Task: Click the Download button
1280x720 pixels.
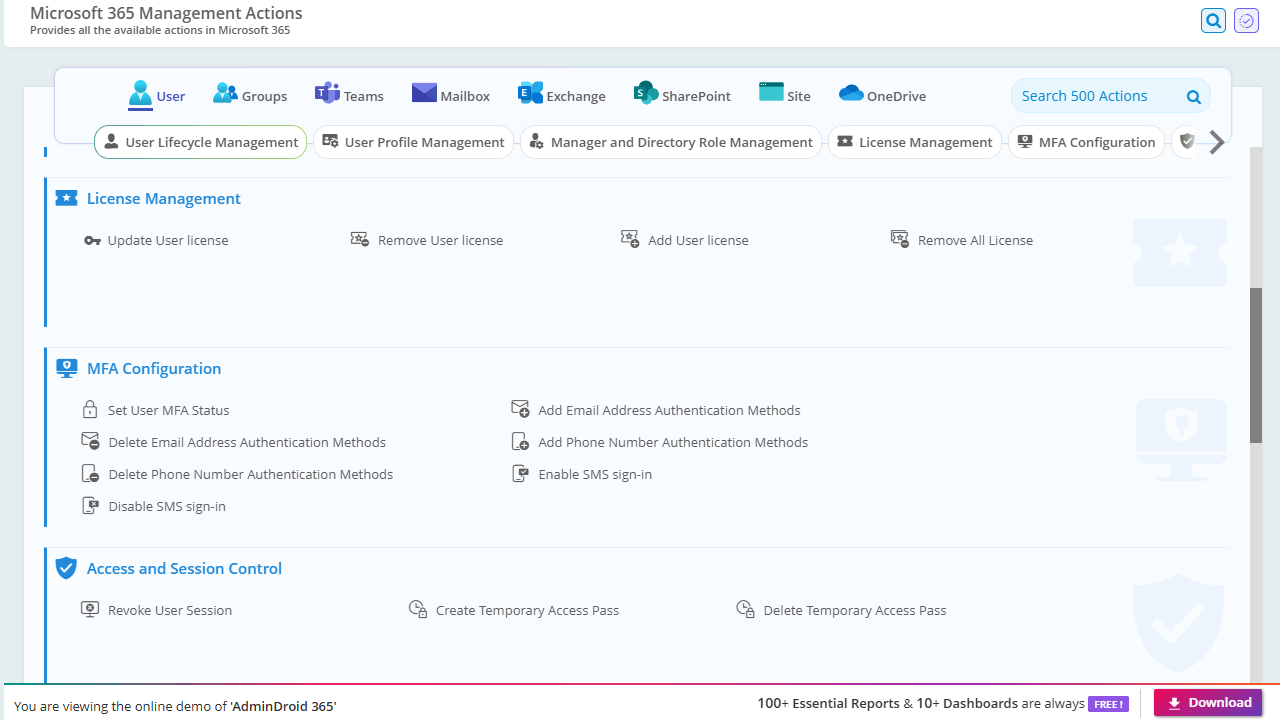Action: pyautogui.click(x=1208, y=703)
